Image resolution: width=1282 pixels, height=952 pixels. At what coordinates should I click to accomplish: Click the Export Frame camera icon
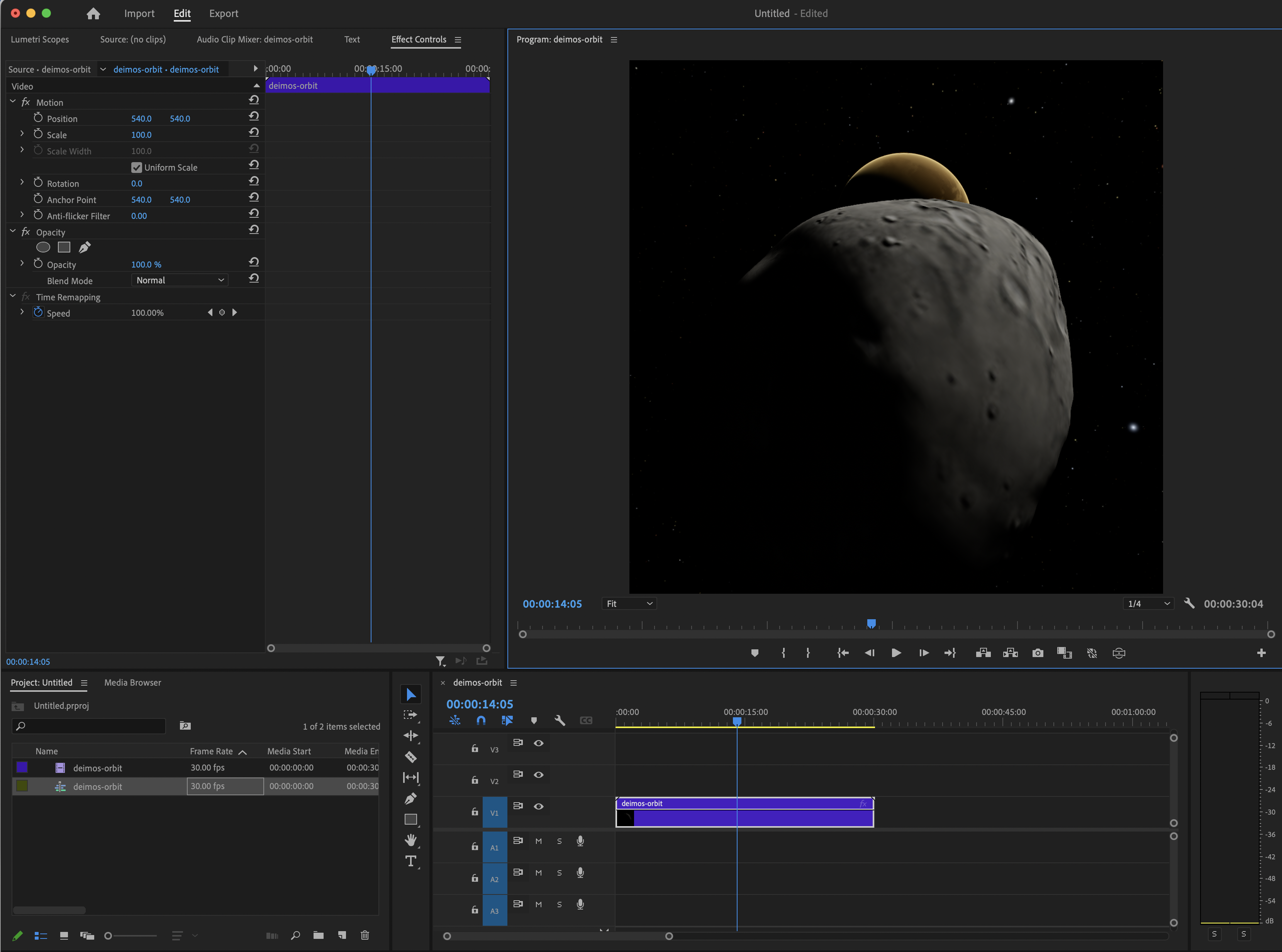point(1038,653)
